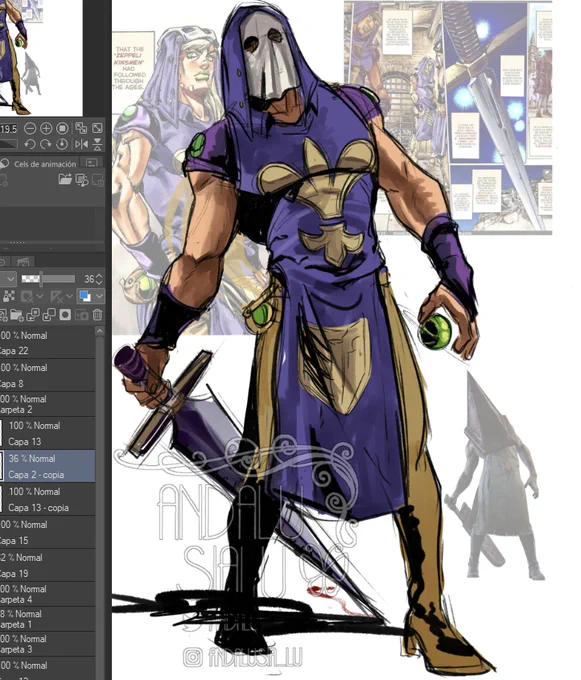Select the Carpeta 1 folder layer
581x680 pixels.
(47, 619)
